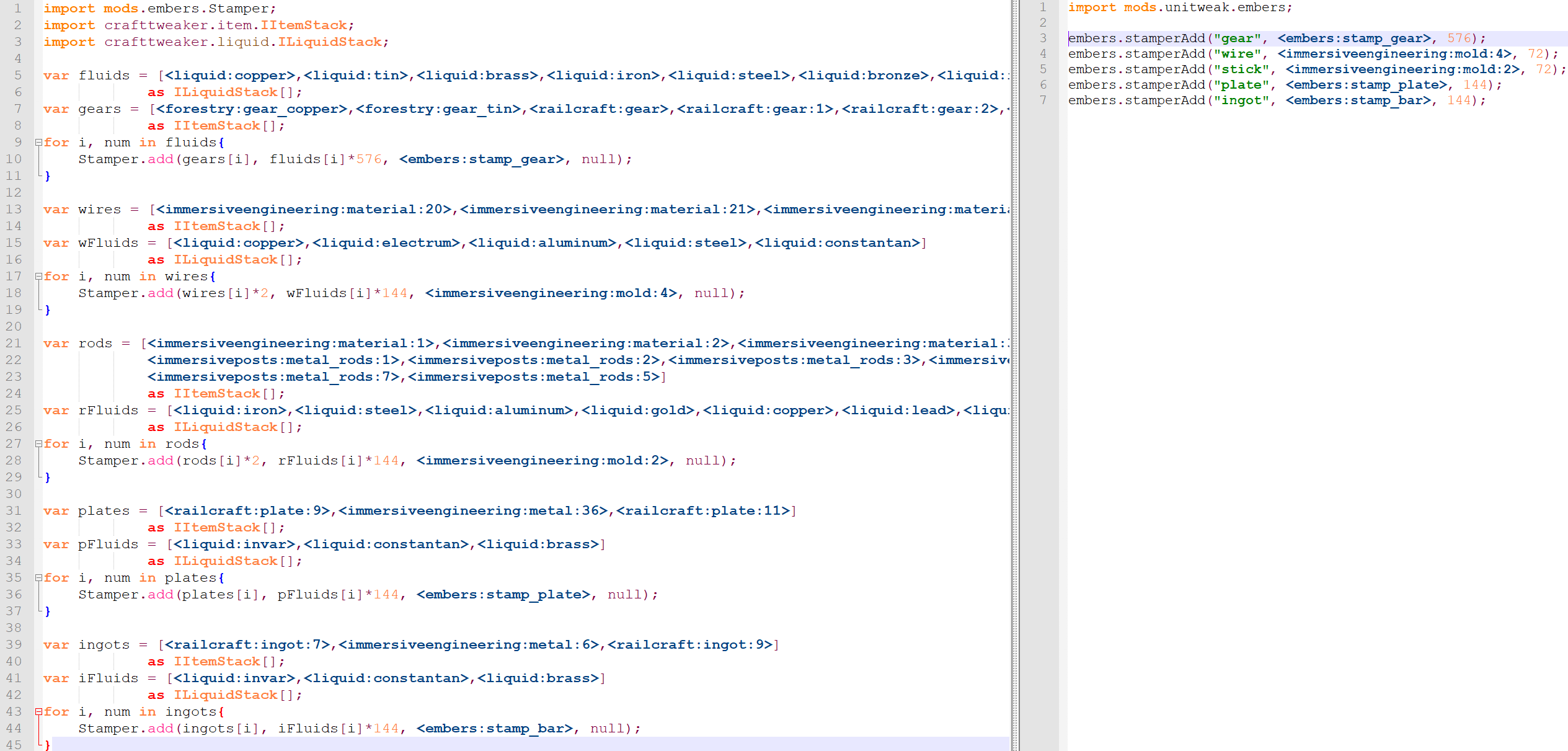The image size is (1568, 751).
Task: Collapse the 'for ... in rods' fold marker
Action: click(38, 444)
